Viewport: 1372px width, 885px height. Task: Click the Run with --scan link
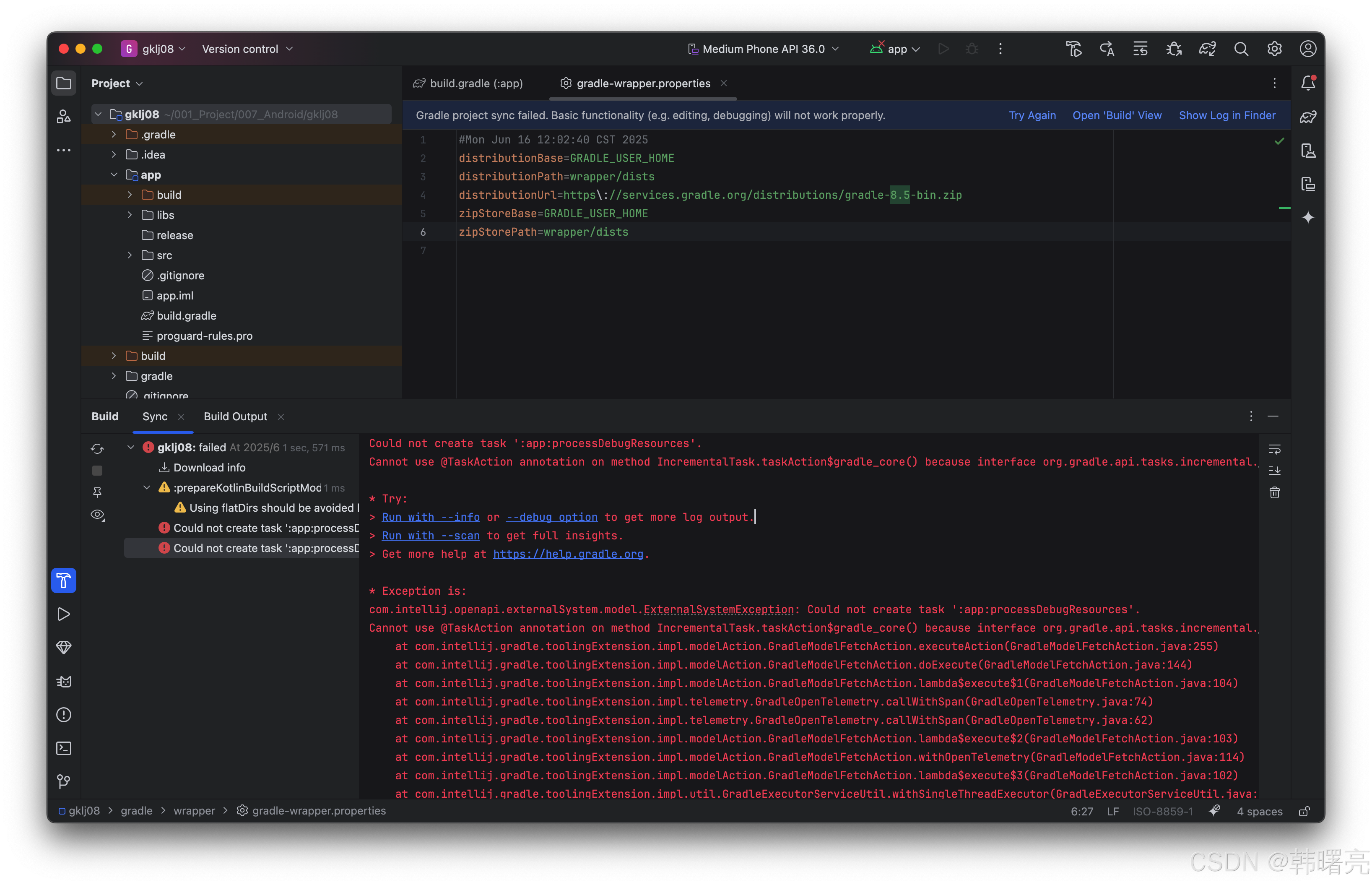[430, 536]
